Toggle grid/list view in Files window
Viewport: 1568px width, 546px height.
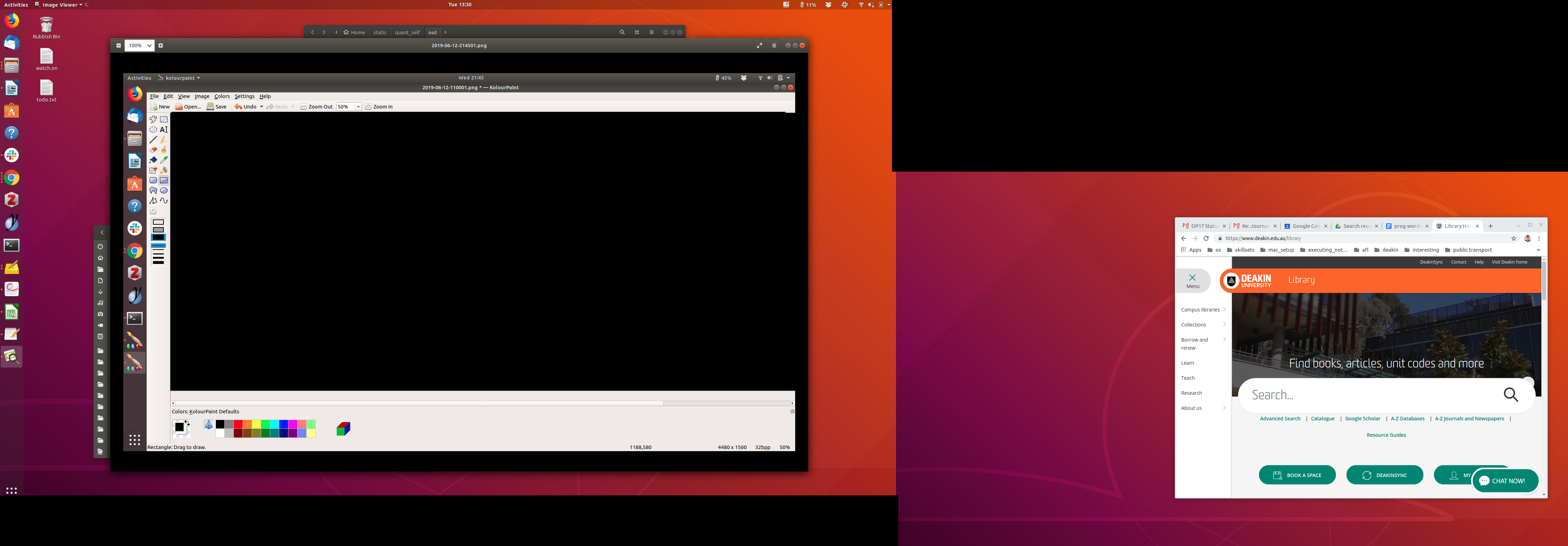(637, 32)
